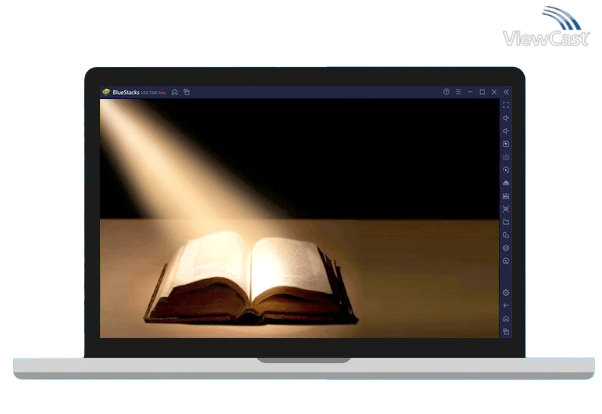602x414 pixels.
Task: Open Android recent apps from sidebar bottom
Action: tap(506, 332)
